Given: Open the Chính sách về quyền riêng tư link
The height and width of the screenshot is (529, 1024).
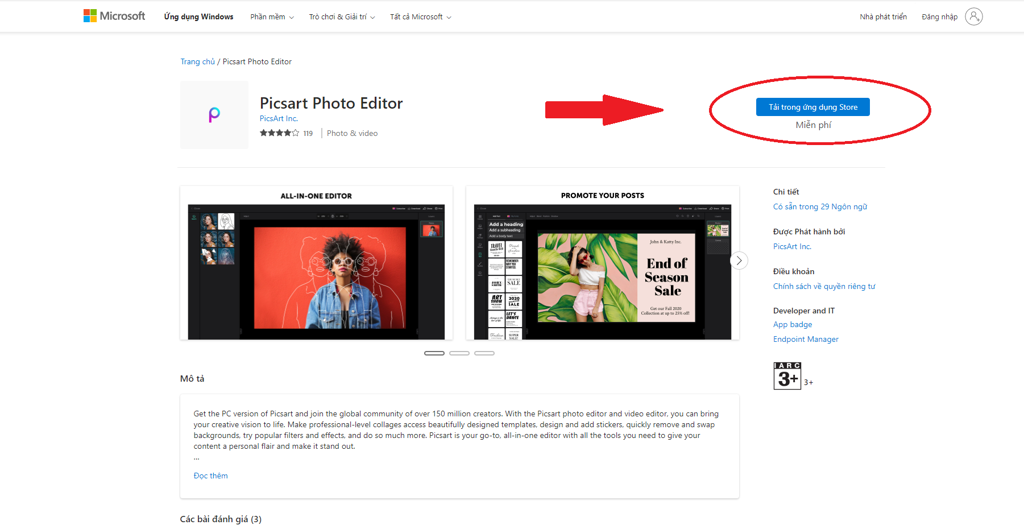Looking at the screenshot, I should (824, 286).
